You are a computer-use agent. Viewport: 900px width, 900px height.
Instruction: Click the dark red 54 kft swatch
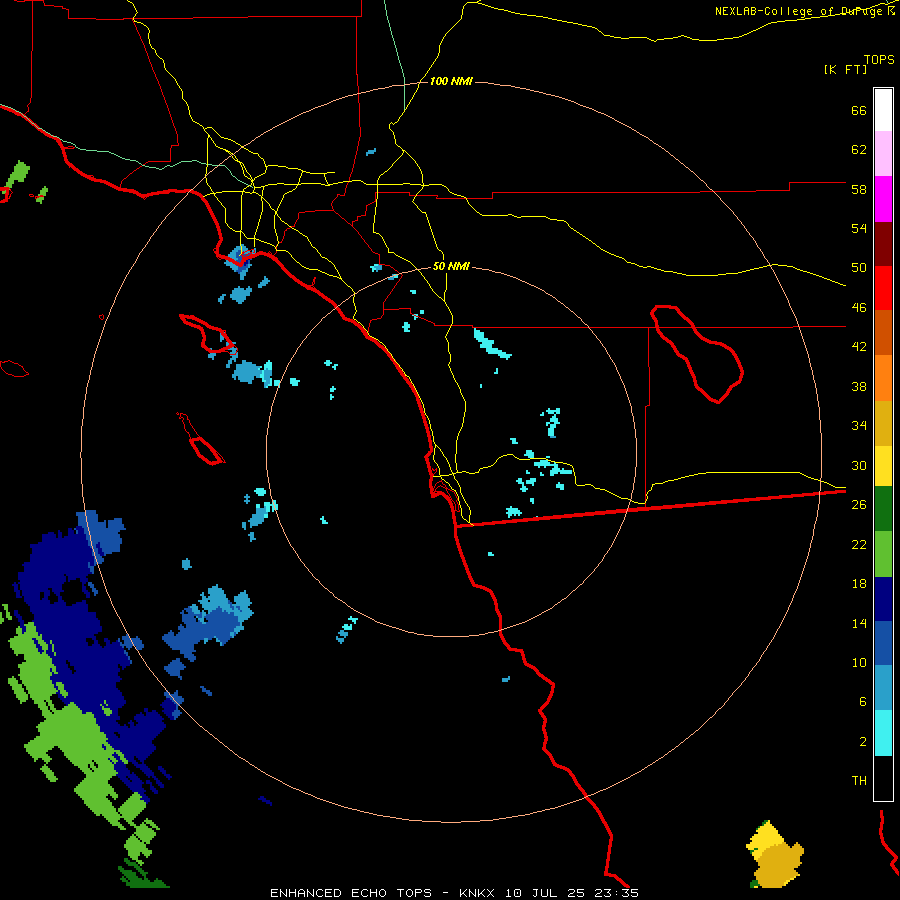point(883,243)
